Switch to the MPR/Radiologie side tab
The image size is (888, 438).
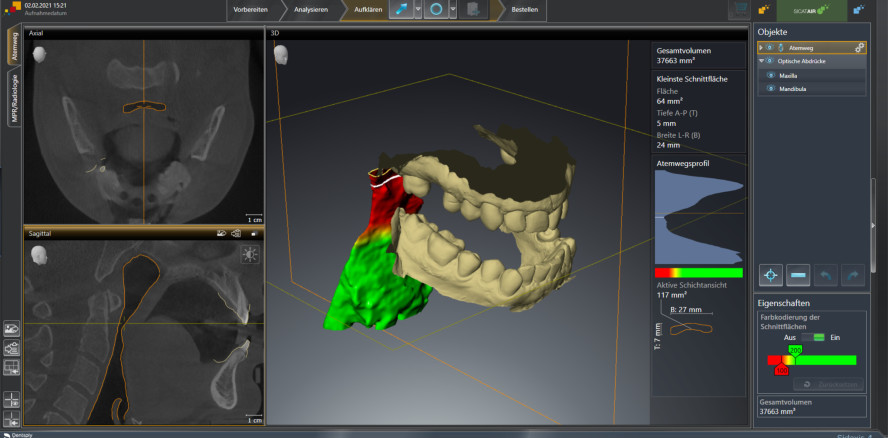coord(14,99)
